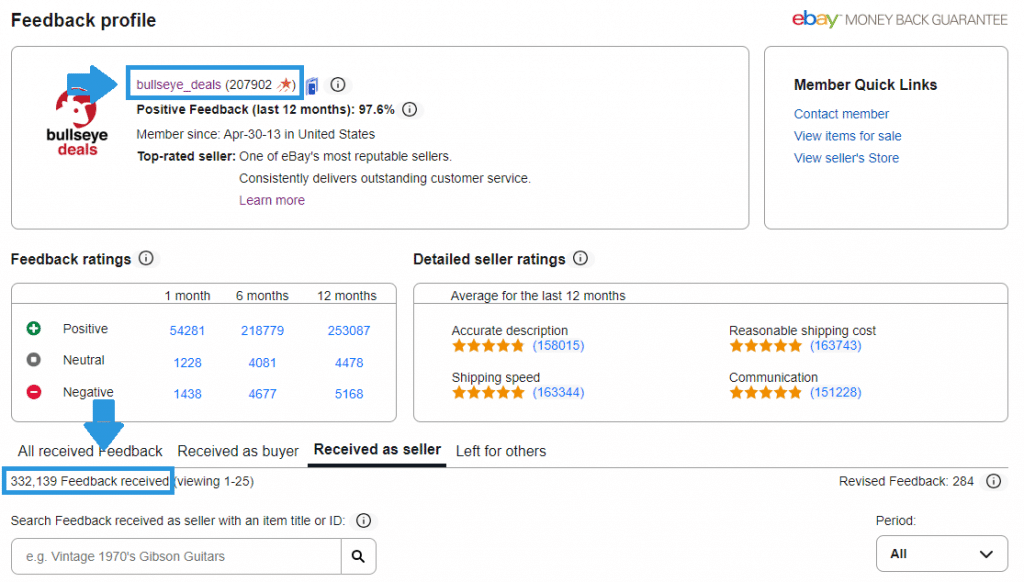Viewport: 1024px width, 582px height.
Task: Open the View items for sale link
Action: [847, 136]
